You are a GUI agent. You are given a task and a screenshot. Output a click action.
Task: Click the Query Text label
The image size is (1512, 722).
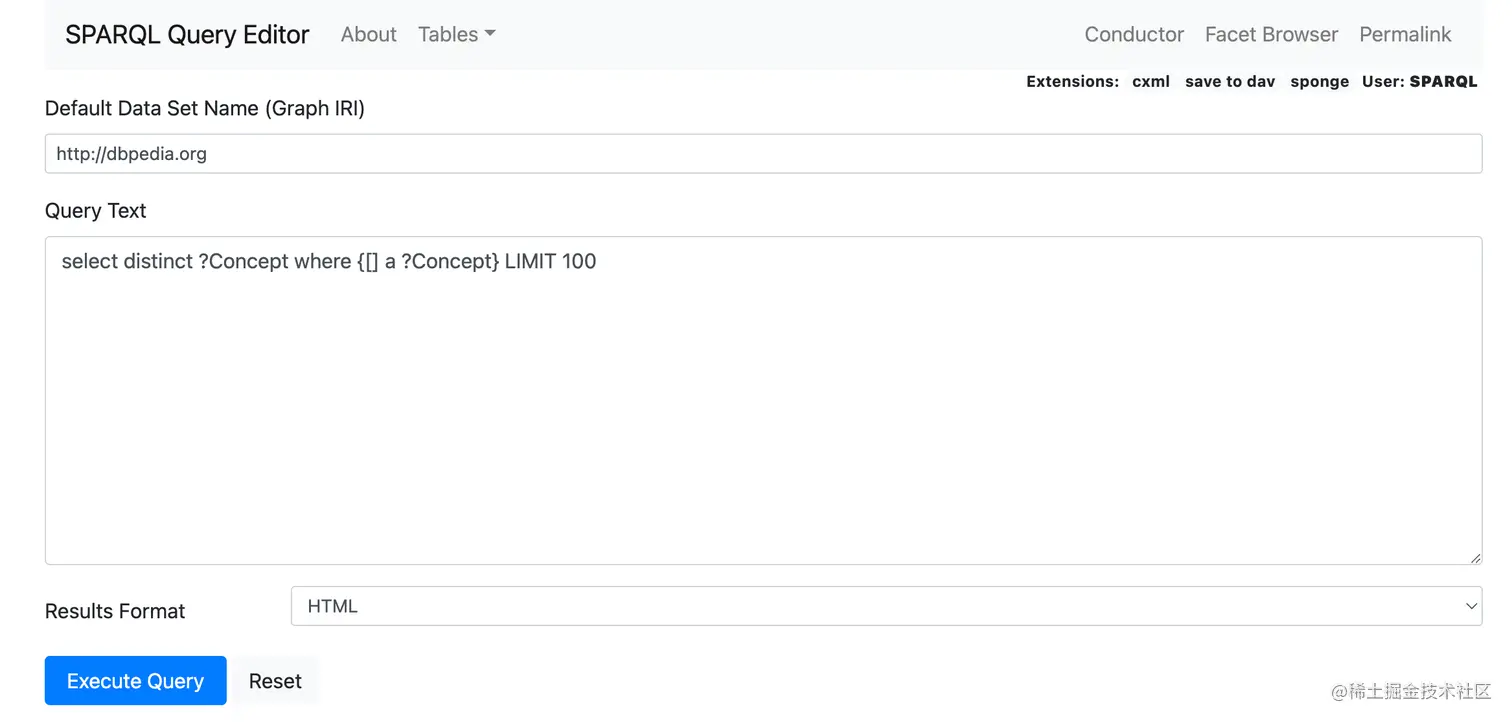pos(96,211)
